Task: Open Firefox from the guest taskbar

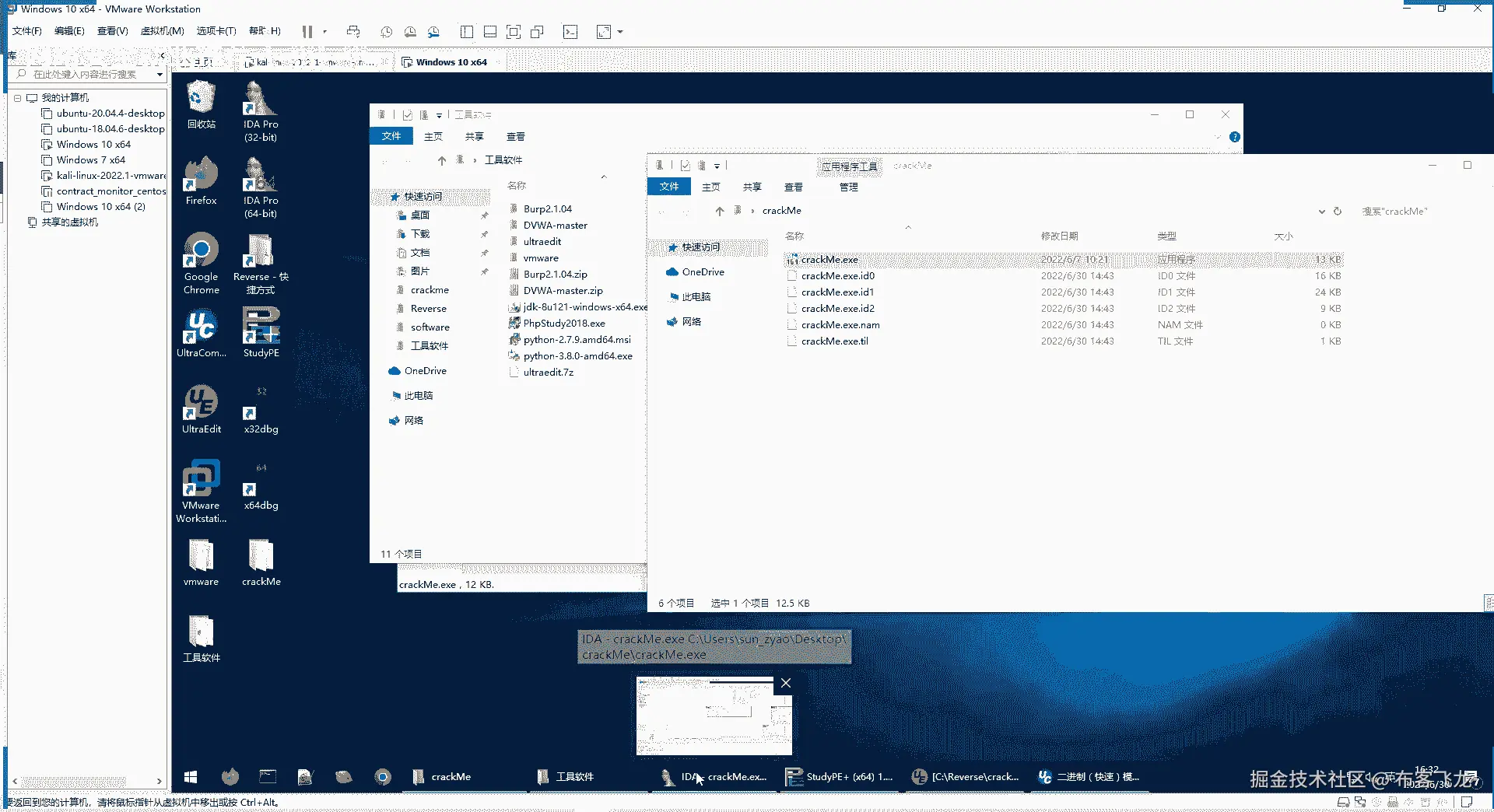Action: 230,776
